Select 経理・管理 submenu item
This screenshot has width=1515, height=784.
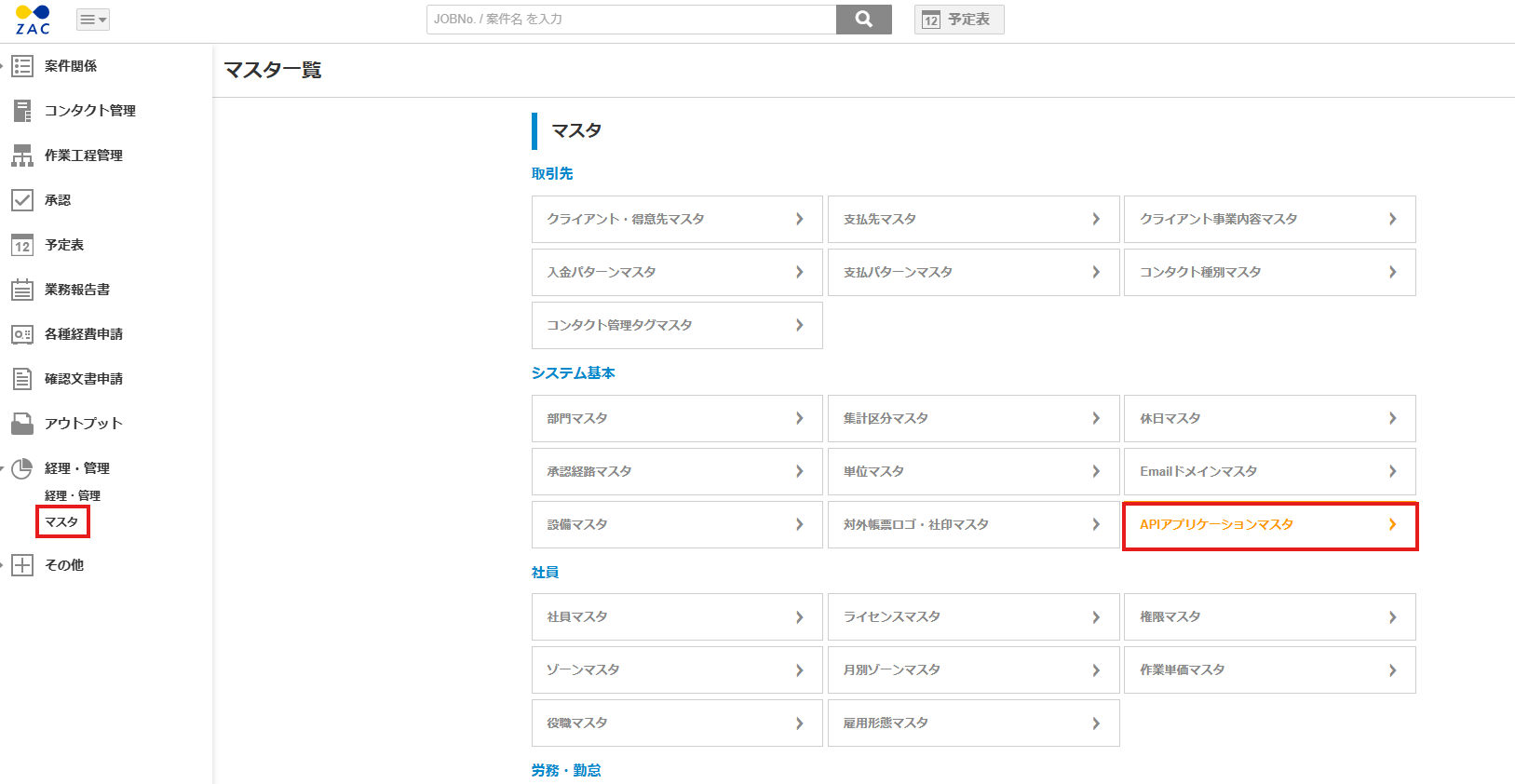coord(73,496)
